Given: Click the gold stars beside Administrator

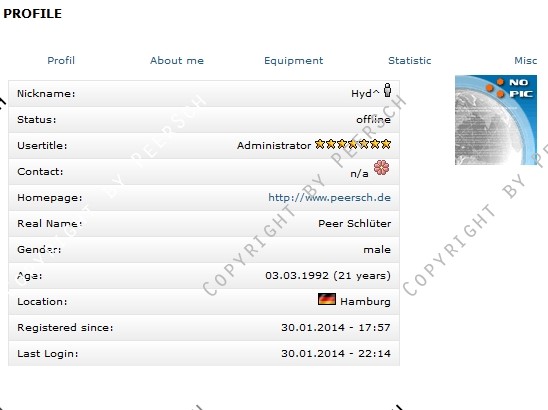Looking at the screenshot, I should (353, 144).
